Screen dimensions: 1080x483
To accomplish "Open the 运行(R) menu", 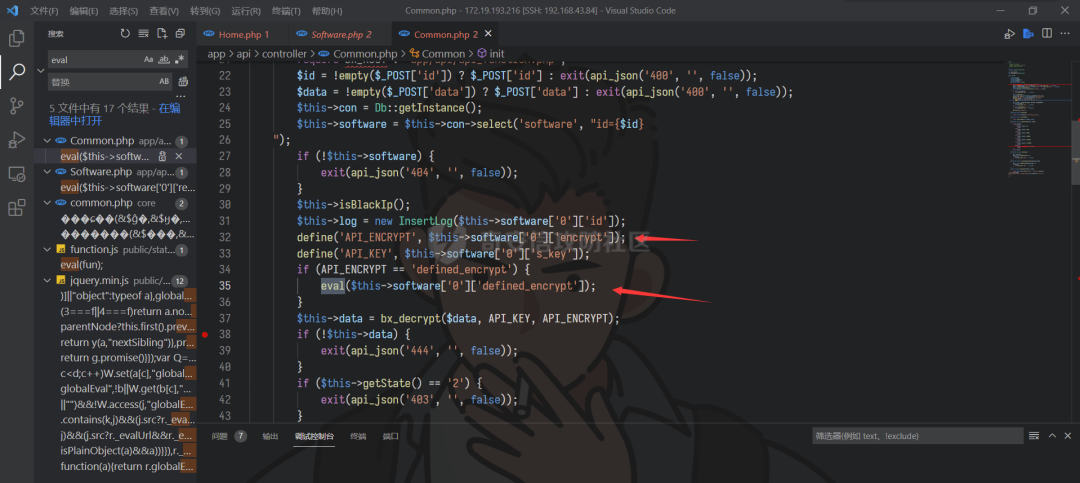I will click(246, 11).
